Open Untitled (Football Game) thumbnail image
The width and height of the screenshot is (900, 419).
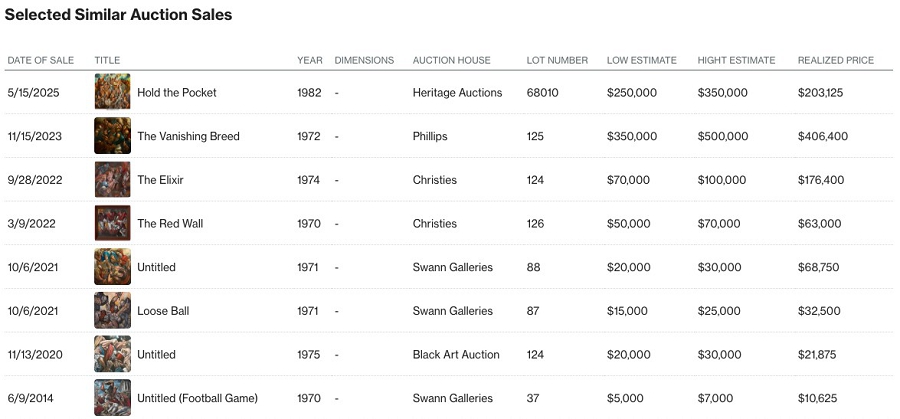tap(112, 397)
